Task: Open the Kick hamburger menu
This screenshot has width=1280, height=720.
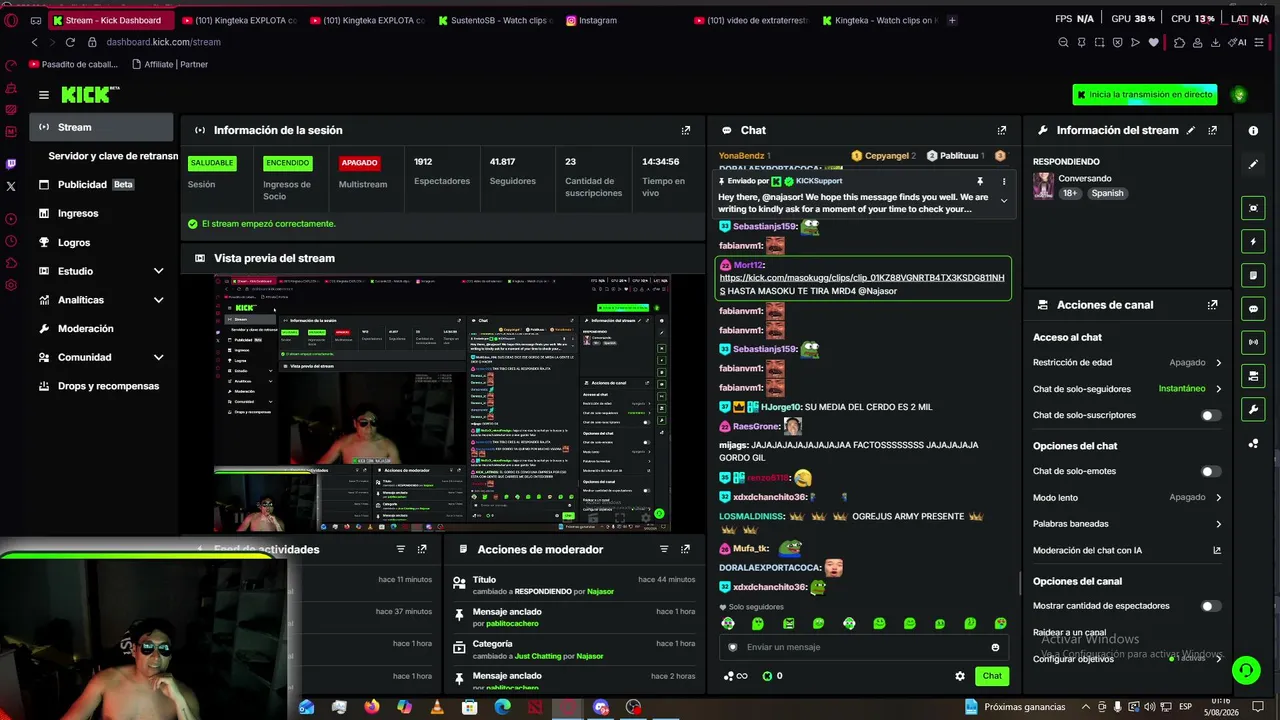Action: [44, 95]
